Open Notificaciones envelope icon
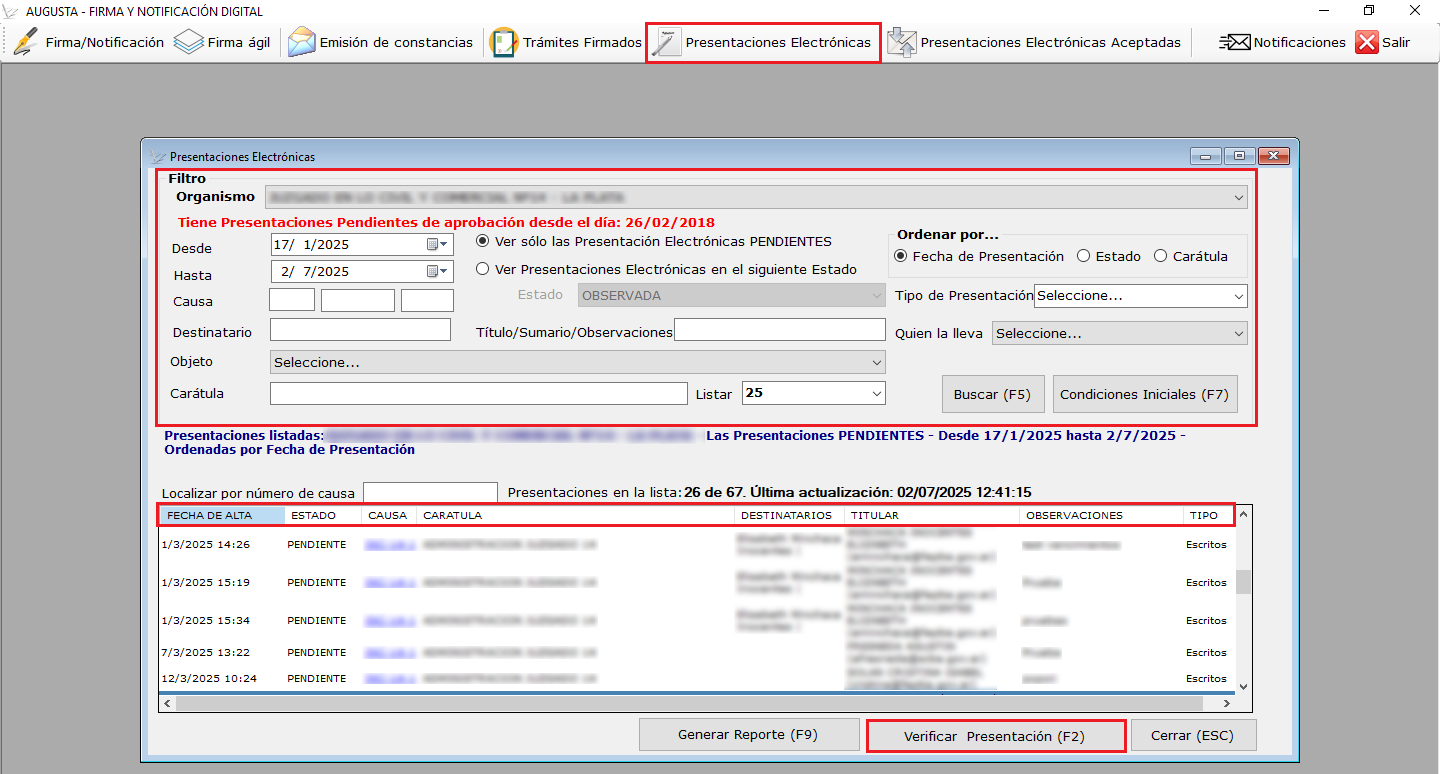 tap(1235, 43)
